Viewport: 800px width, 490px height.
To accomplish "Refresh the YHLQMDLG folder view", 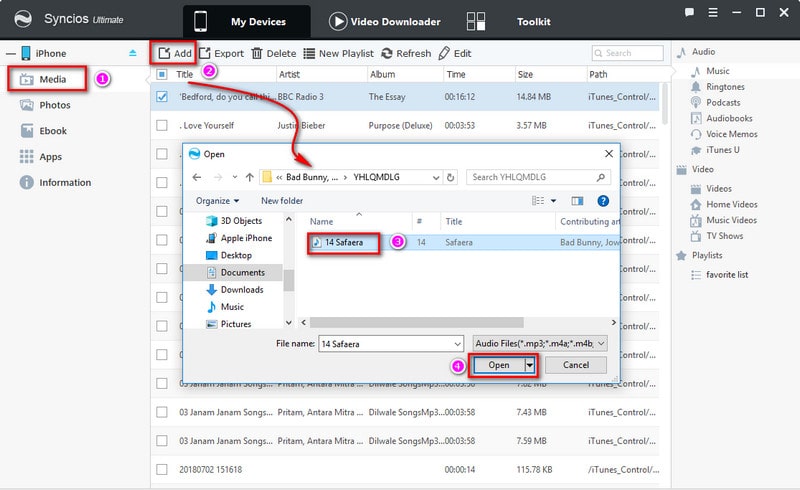I will (451, 178).
